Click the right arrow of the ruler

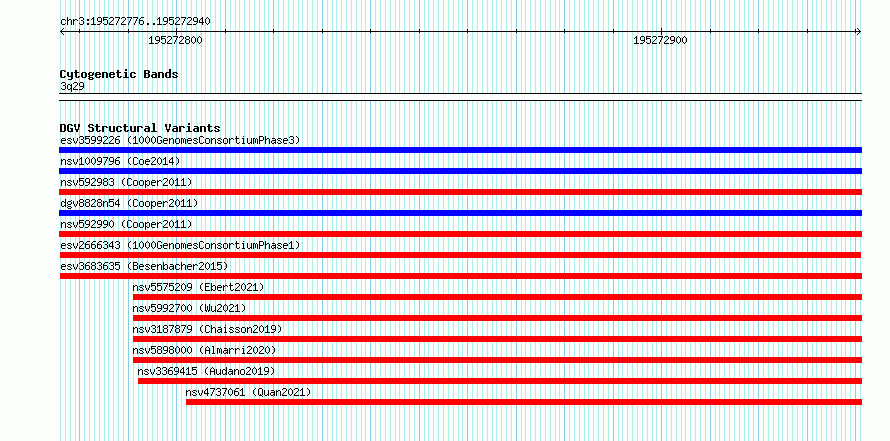click(859, 31)
